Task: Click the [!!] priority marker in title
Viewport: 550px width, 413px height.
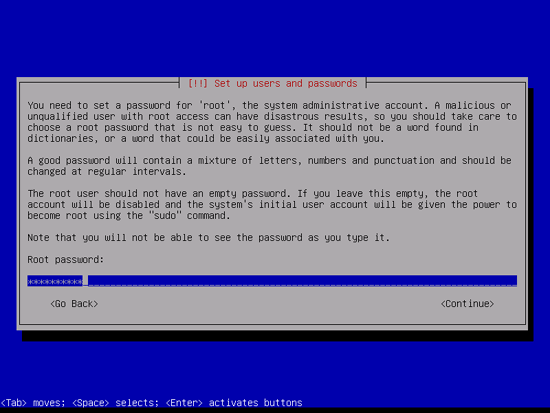Action: point(198,84)
